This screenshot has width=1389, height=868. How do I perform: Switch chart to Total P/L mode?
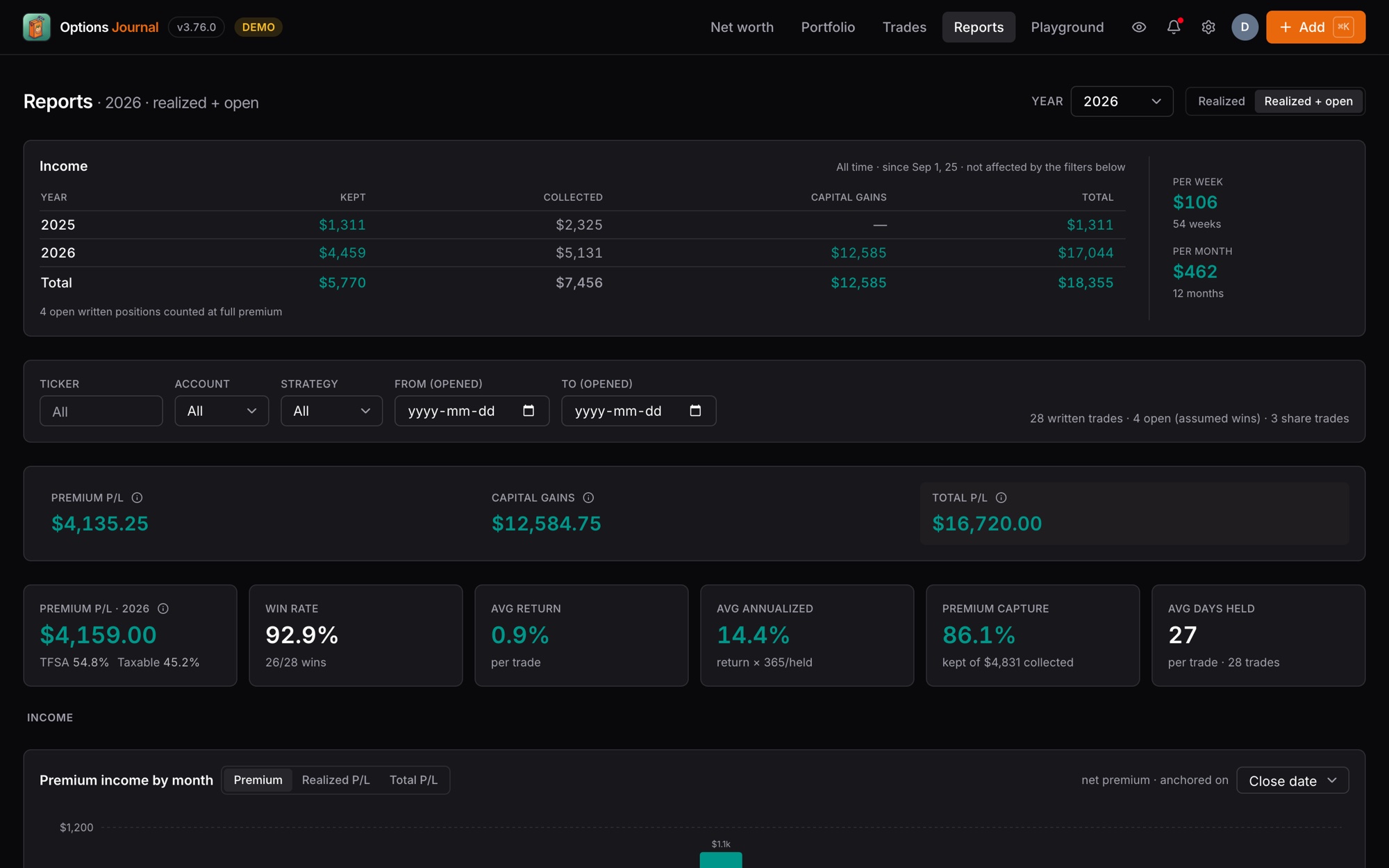pos(413,780)
